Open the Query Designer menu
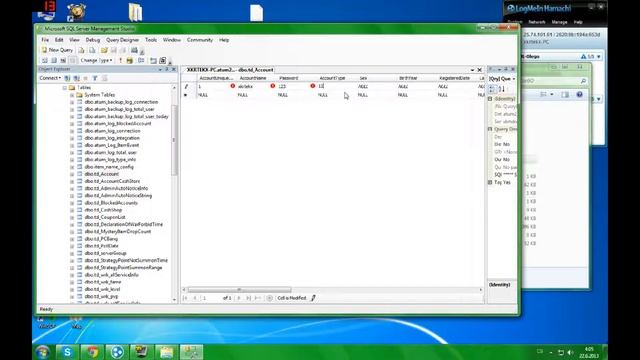Screen dimensions: 640x360 [122, 40]
